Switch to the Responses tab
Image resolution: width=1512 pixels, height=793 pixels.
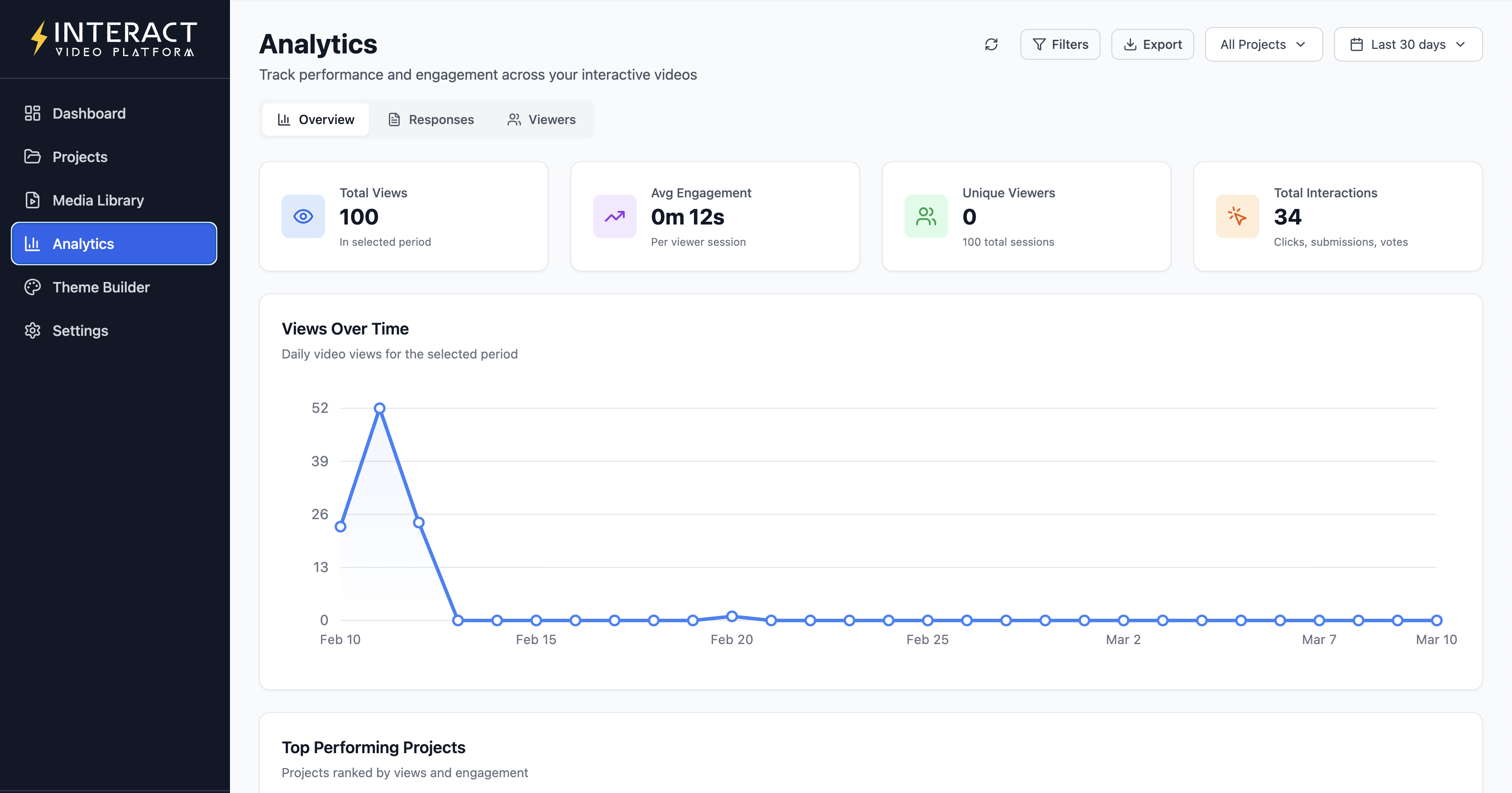point(431,120)
